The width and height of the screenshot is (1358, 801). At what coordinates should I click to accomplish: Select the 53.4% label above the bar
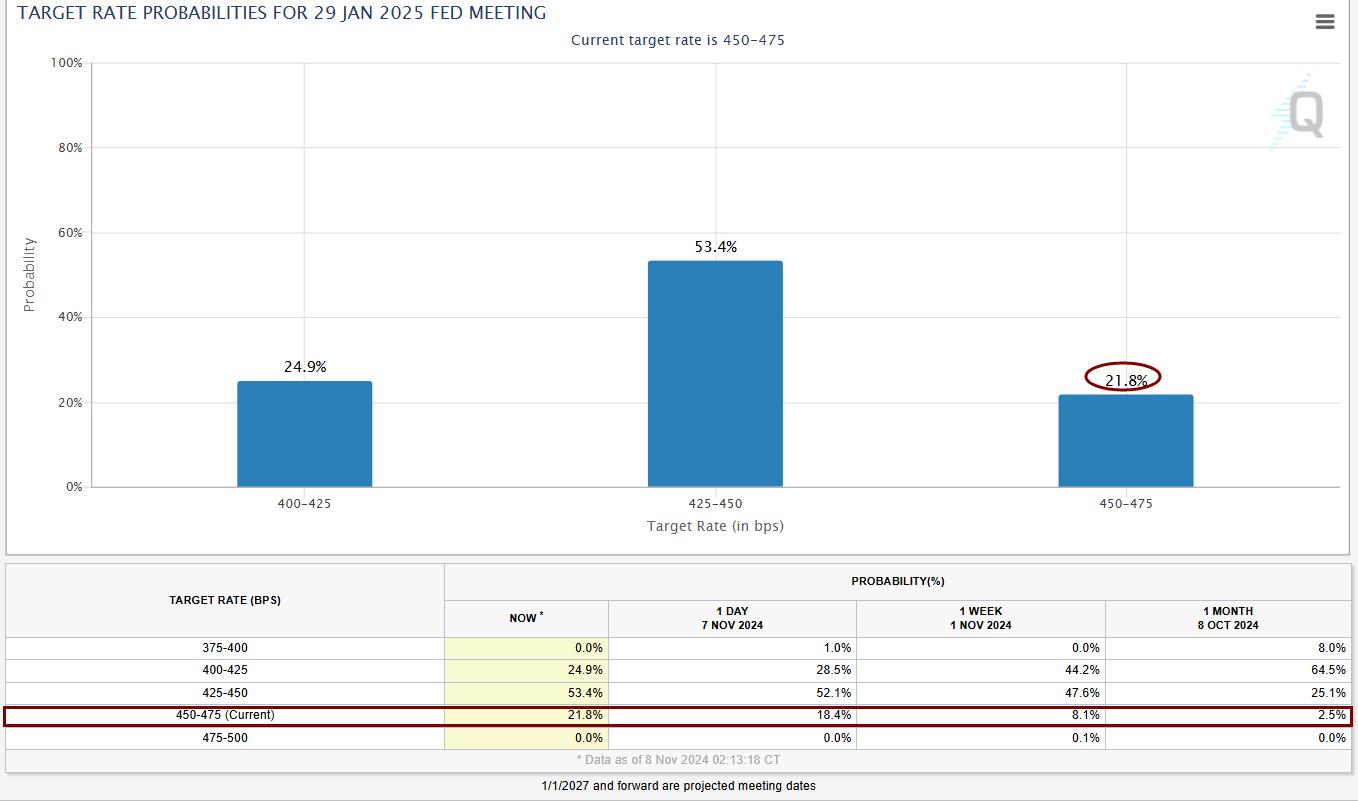(x=715, y=247)
